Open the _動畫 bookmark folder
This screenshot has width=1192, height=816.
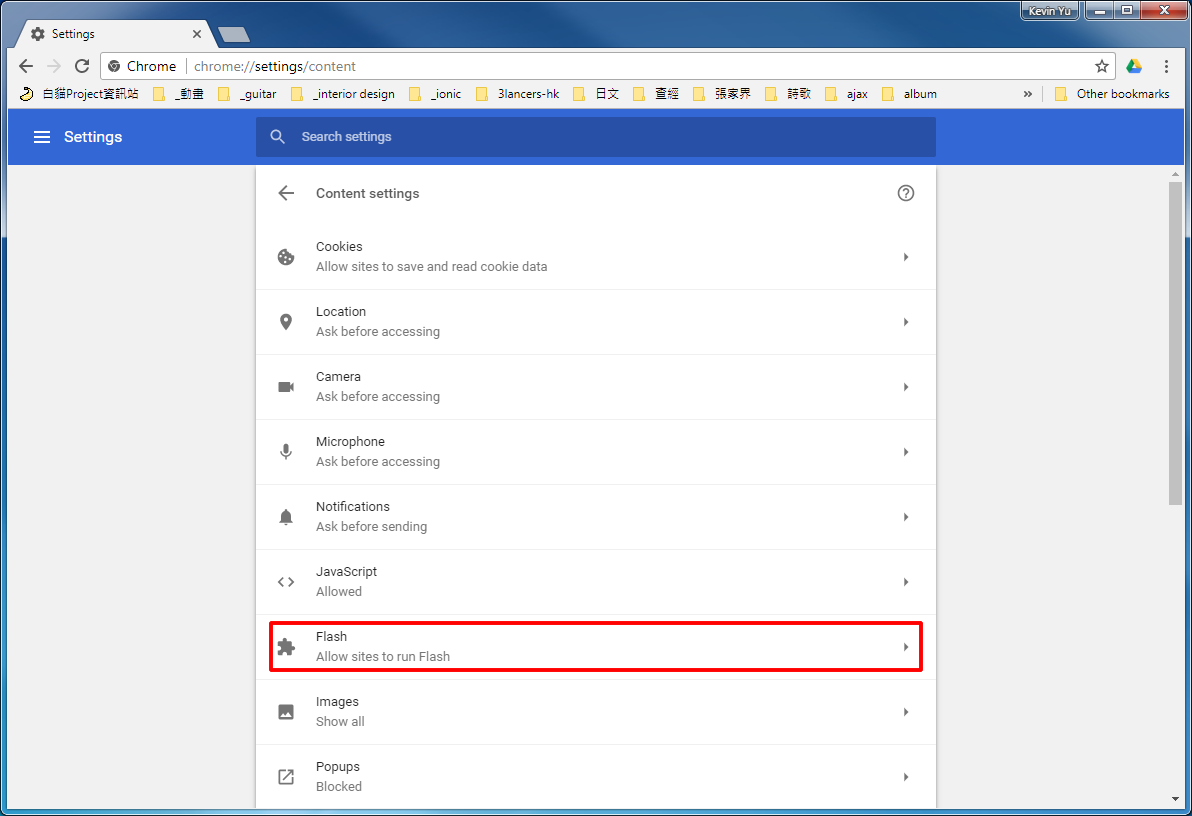[x=179, y=94]
